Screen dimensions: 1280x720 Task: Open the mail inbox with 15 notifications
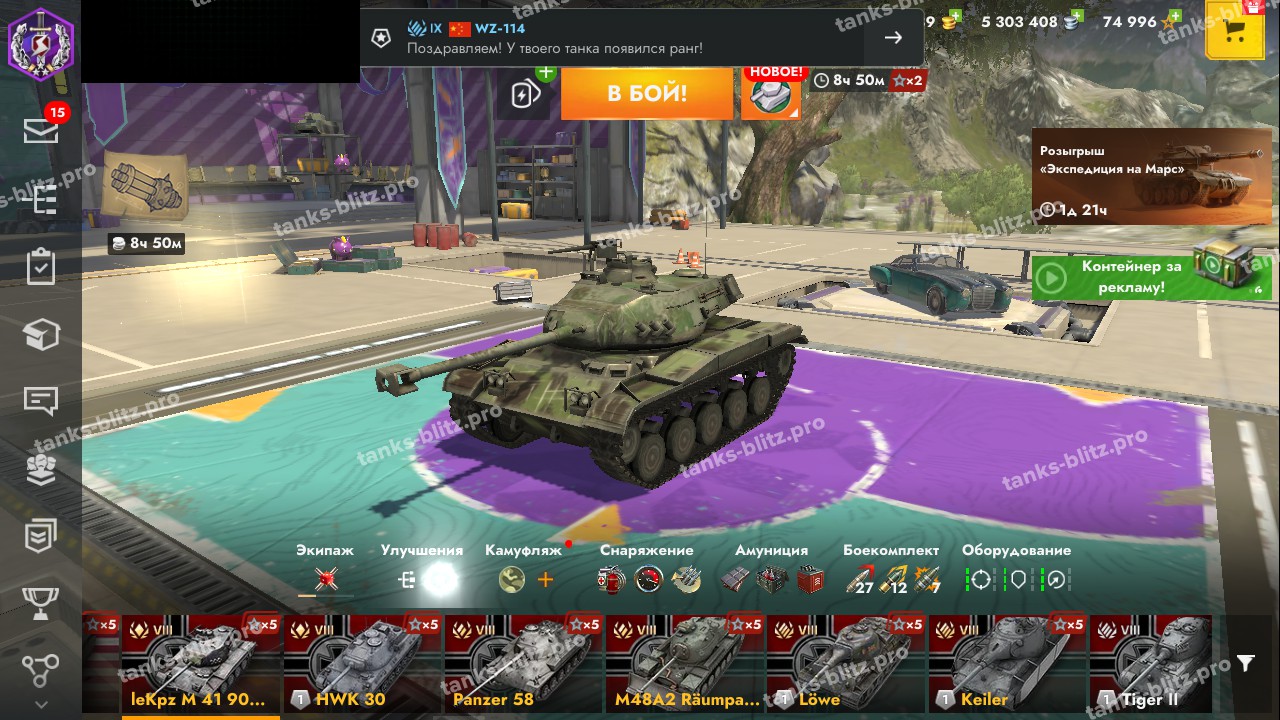point(41,130)
